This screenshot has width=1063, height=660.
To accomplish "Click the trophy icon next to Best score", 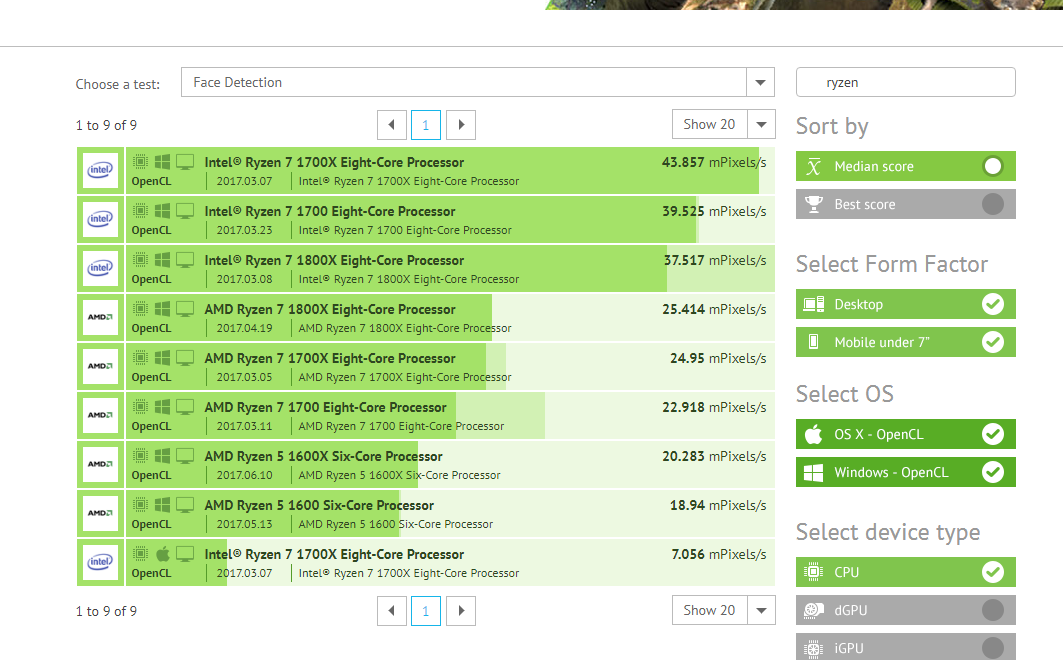I will tap(814, 204).
